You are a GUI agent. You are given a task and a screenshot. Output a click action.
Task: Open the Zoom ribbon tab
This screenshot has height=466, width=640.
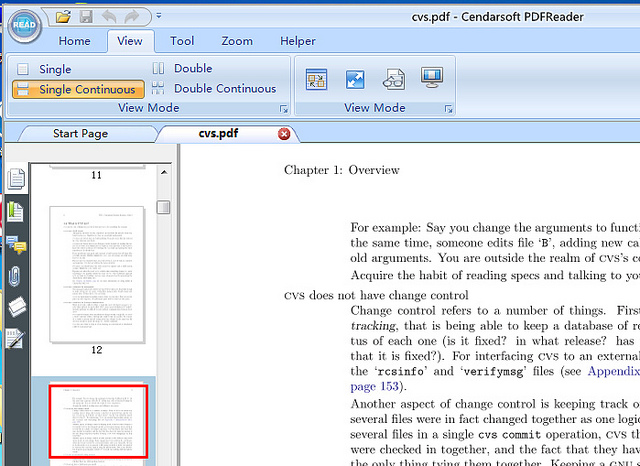(x=237, y=41)
